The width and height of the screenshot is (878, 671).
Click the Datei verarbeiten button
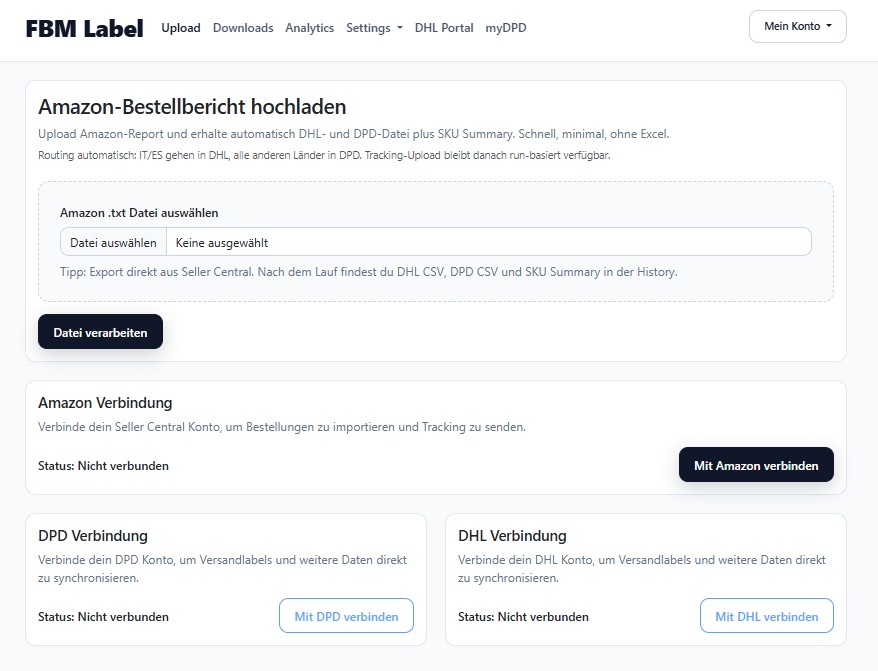(100, 332)
